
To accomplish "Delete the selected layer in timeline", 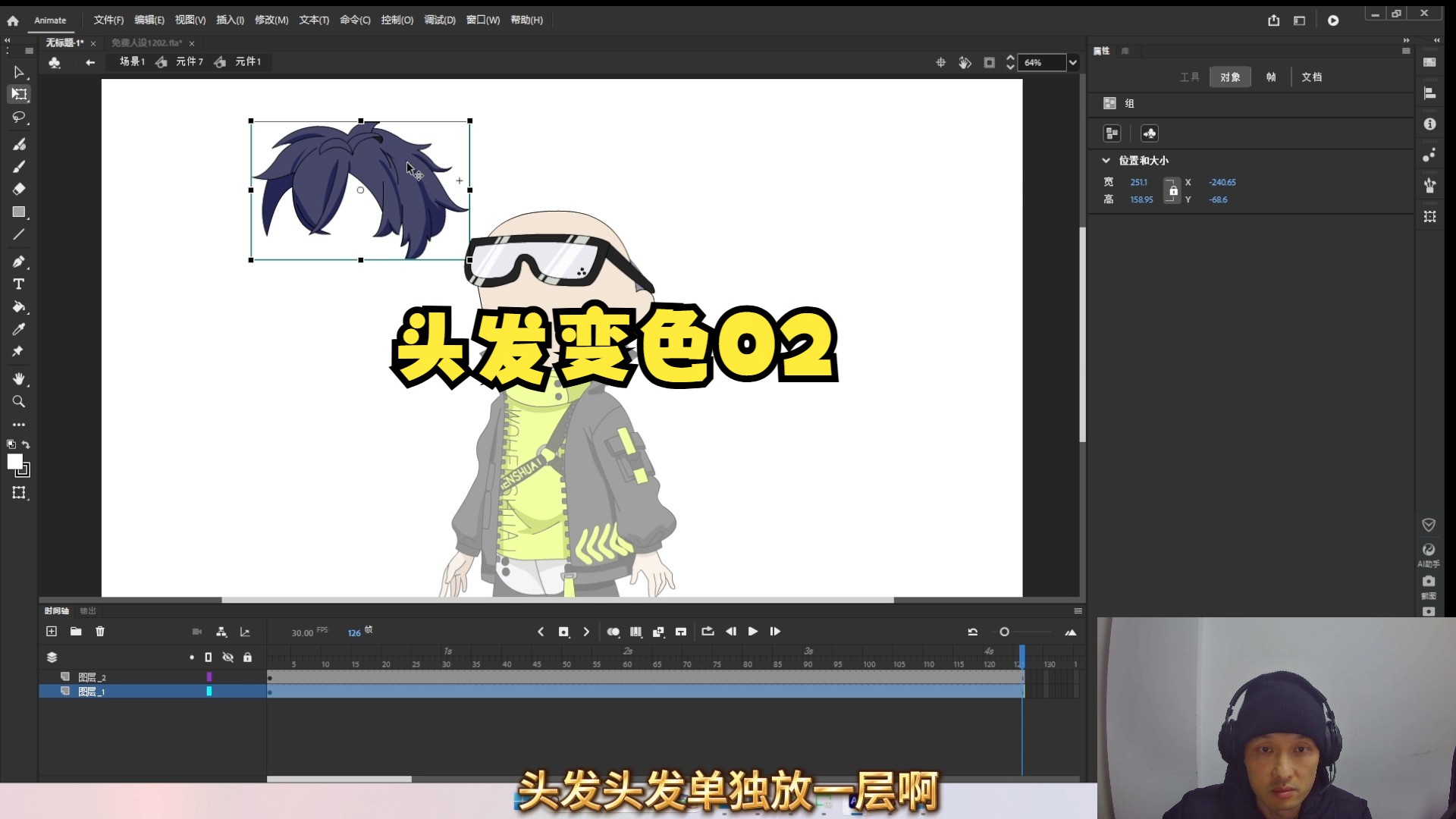I will point(99,631).
